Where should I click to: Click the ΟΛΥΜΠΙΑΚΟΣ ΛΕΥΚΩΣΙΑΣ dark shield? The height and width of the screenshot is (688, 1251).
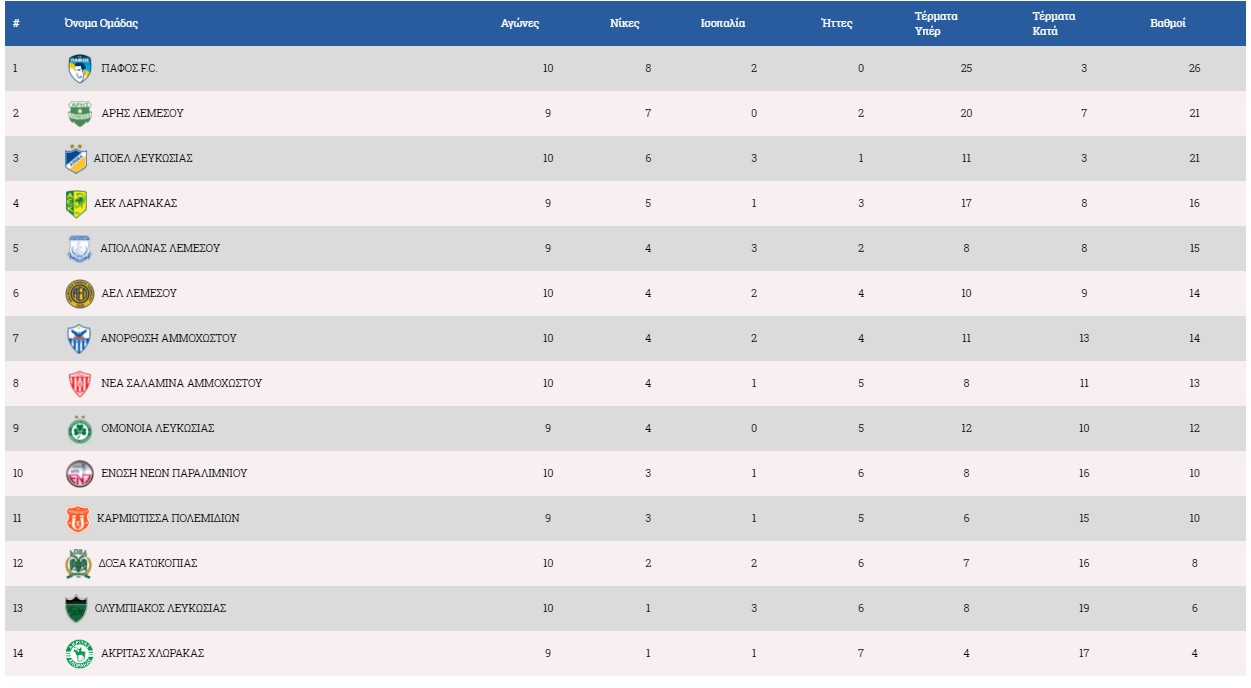click(x=76, y=608)
